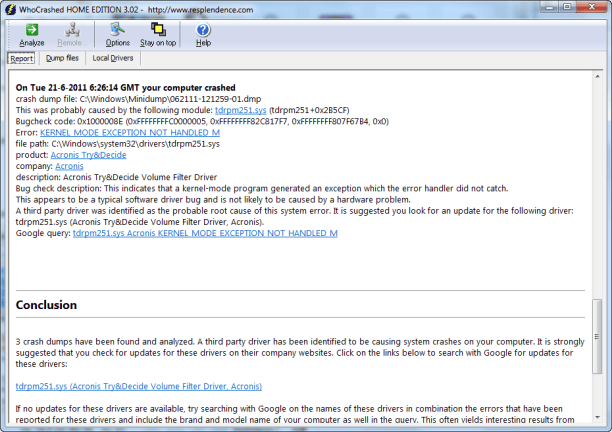Click the Bugcheck code line
This screenshot has height=432, width=612.
pyautogui.click(x=202, y=121)
